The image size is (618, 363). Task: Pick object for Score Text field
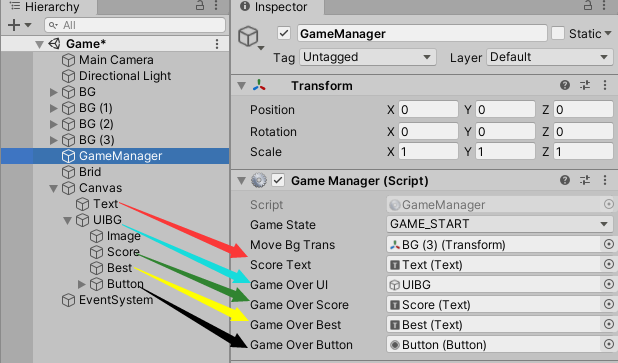click(609, 264)
